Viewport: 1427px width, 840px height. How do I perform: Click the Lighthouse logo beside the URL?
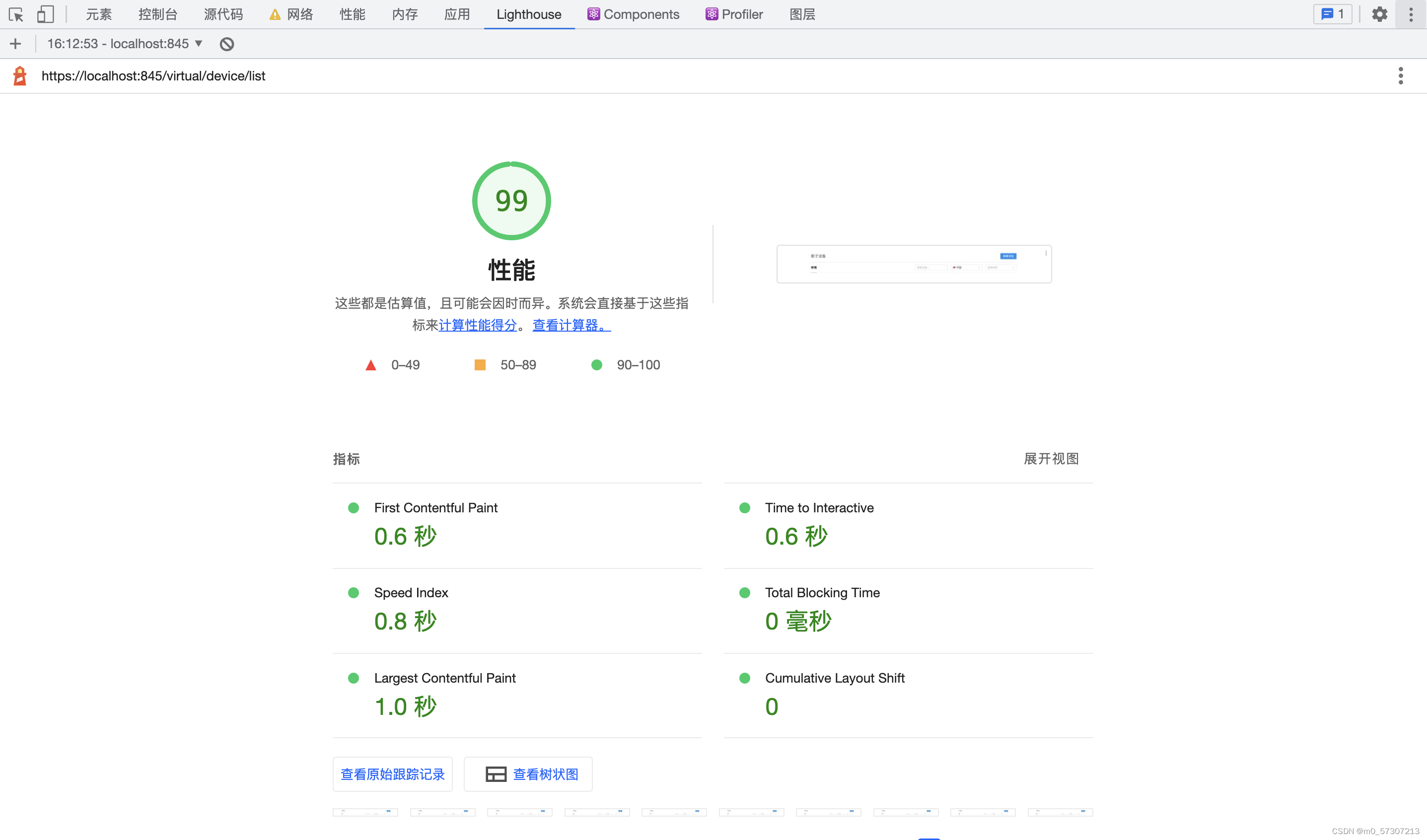click(x=20, y=75)
